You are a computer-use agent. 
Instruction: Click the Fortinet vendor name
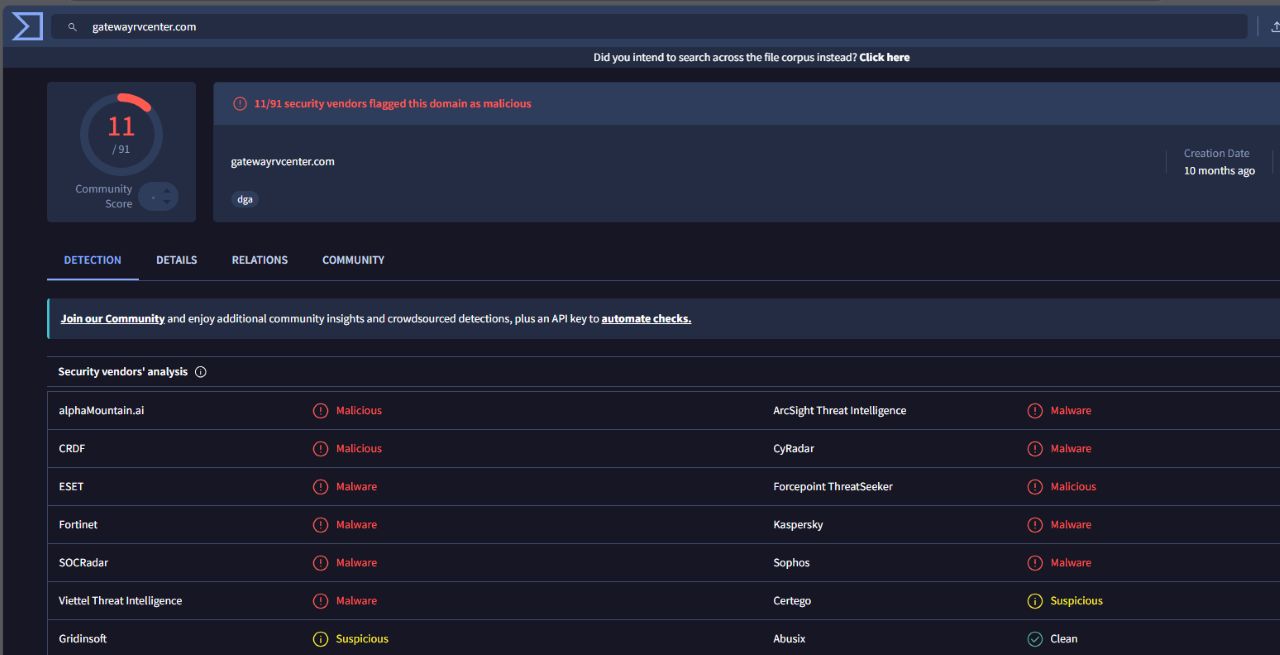pos(78,525)
